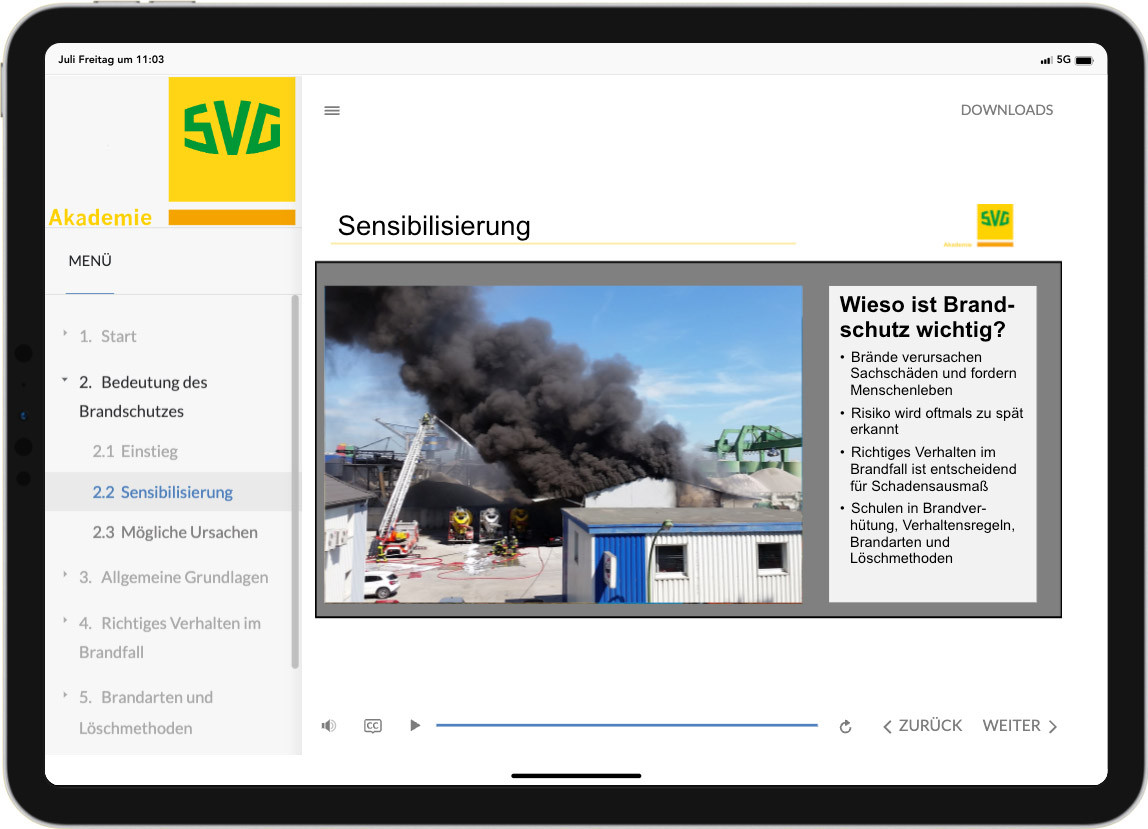Expand the 1. Start arrow
Viewport: 1148px width, 829px height.
point(65,334)
